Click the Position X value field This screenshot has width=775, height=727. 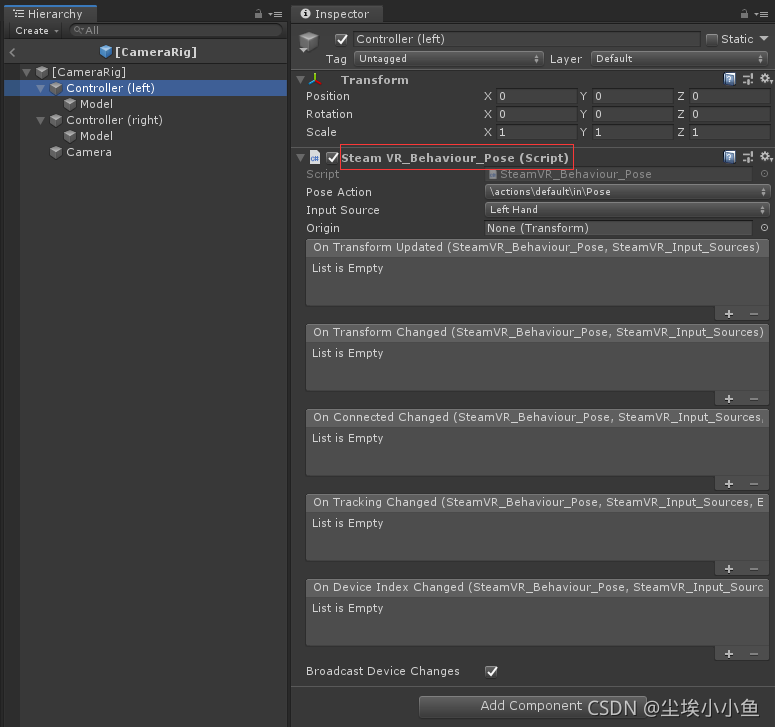pos(536,96)
